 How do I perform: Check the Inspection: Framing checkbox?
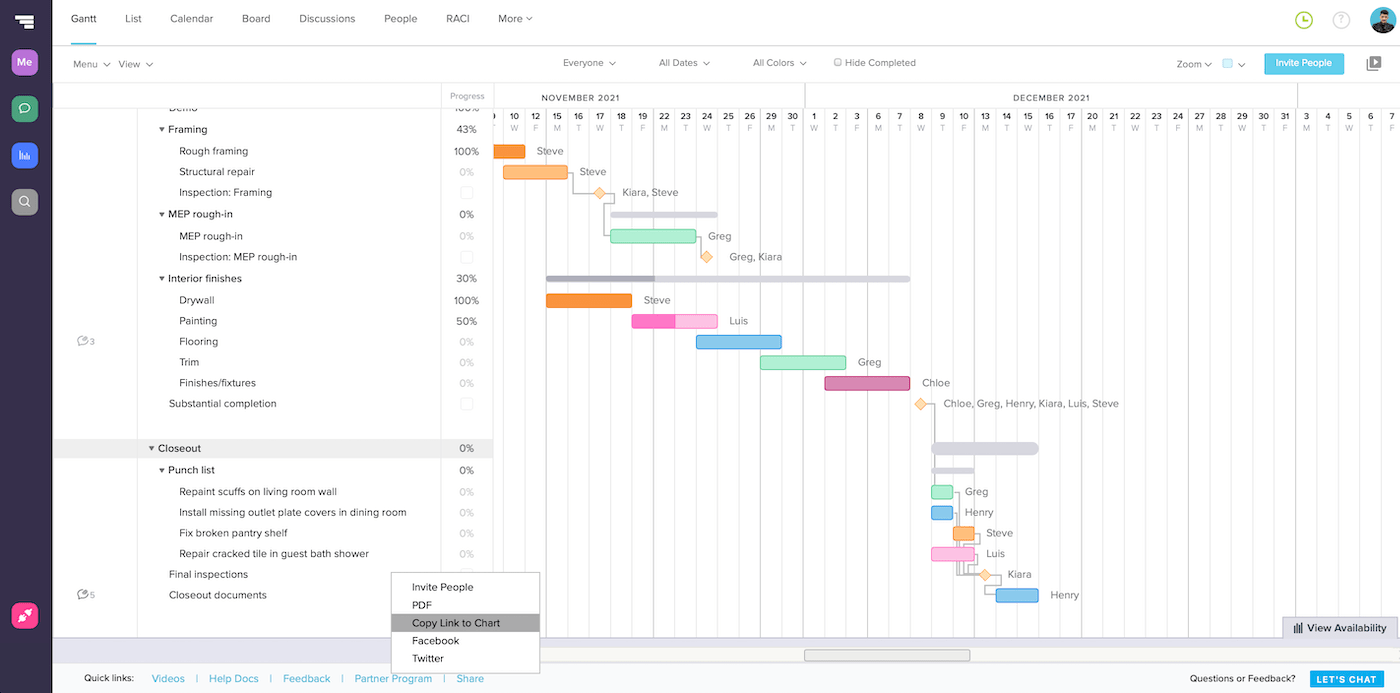[466, 192]
